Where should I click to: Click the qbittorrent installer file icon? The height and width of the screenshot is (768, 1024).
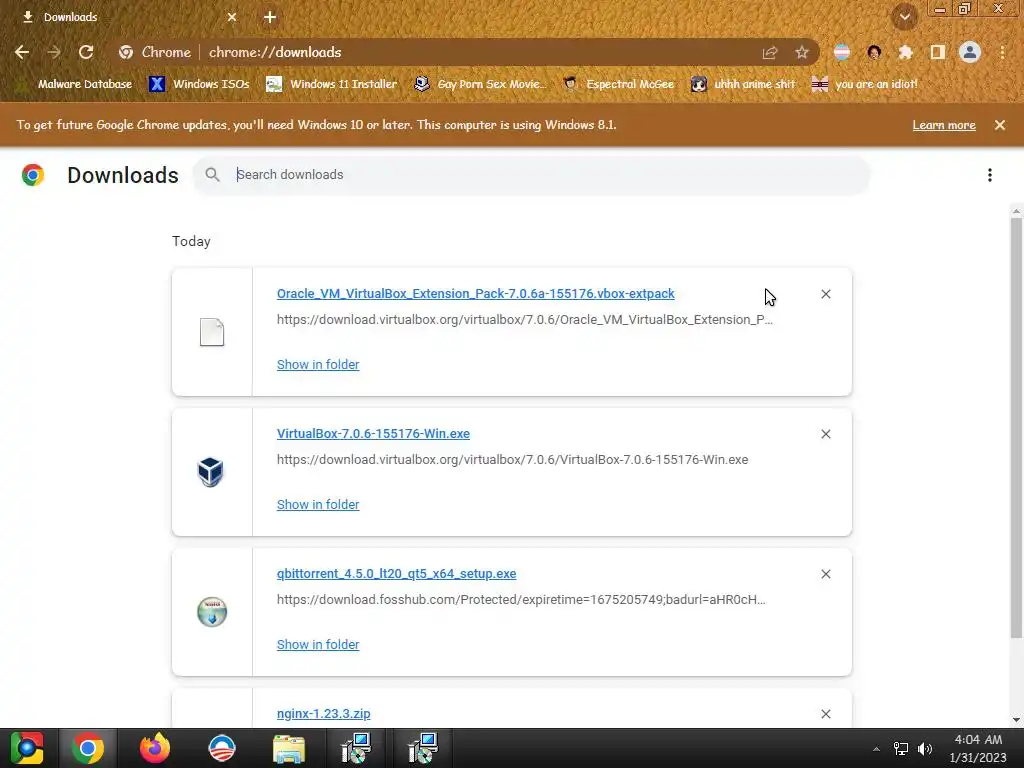212,612
